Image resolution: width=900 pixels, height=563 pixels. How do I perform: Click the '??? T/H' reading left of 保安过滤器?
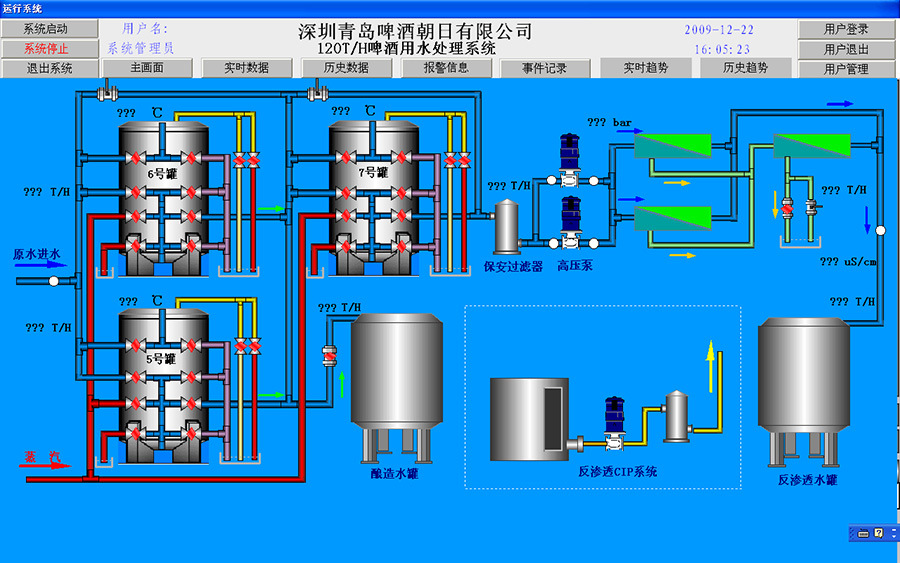point(509,186)
